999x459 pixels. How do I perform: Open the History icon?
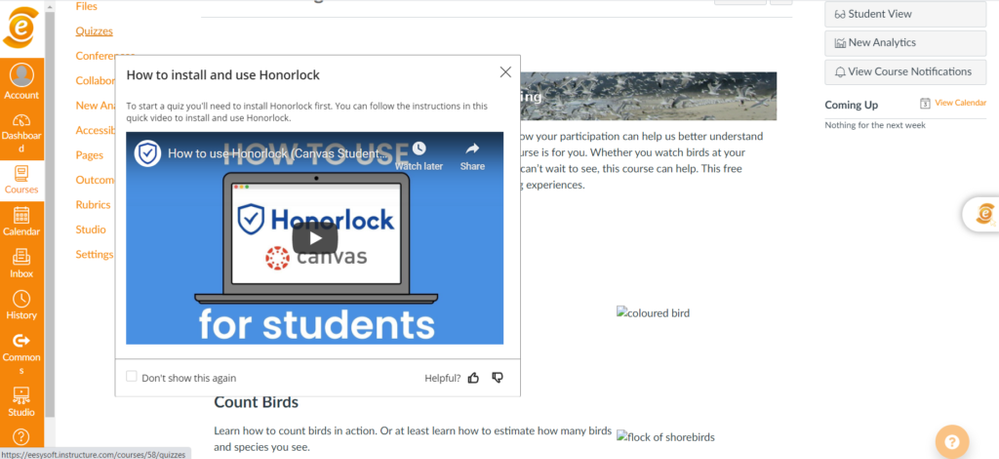click(x=21, y=306)
